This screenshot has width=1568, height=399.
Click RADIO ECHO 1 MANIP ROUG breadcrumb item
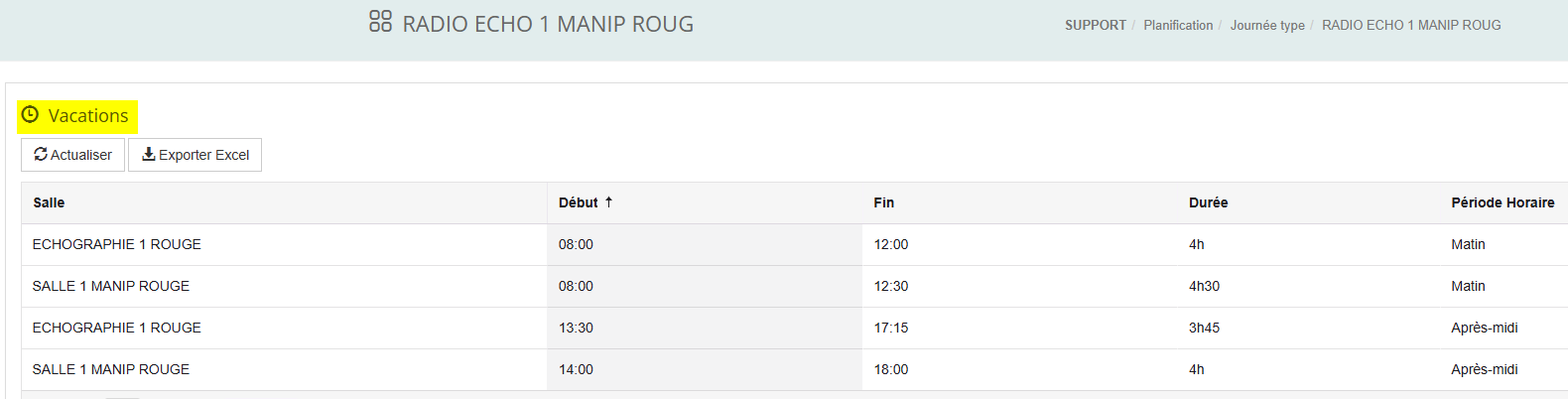pos(1410,25)
